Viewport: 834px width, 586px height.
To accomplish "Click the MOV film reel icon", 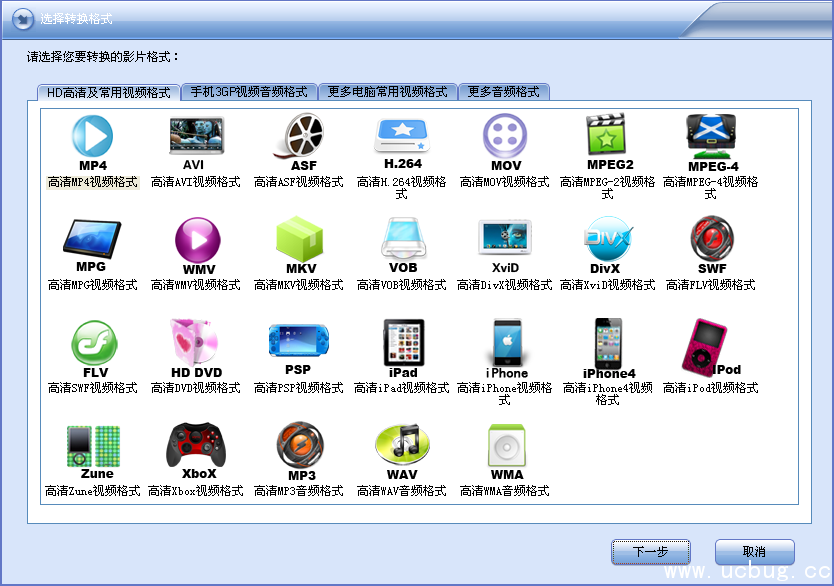I will coord(505,134).
